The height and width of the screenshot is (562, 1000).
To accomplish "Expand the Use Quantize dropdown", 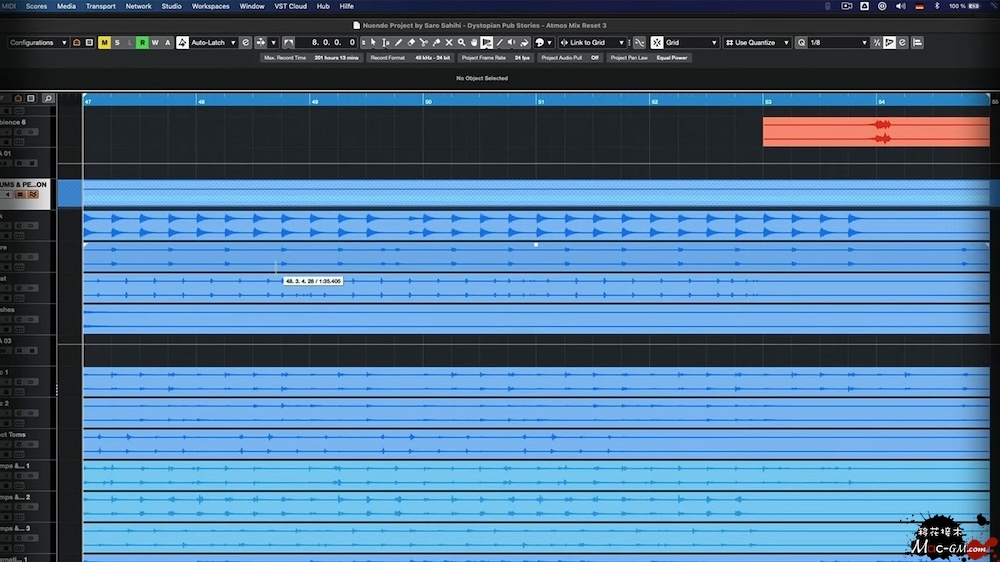I will coord(762,43).
